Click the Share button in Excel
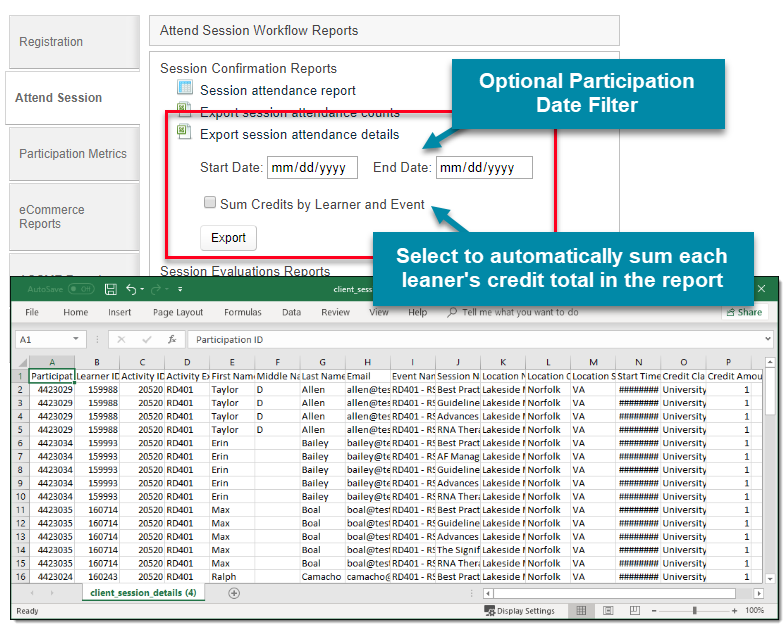Screen dimensions: 784x624 click(x=744, y=312)
